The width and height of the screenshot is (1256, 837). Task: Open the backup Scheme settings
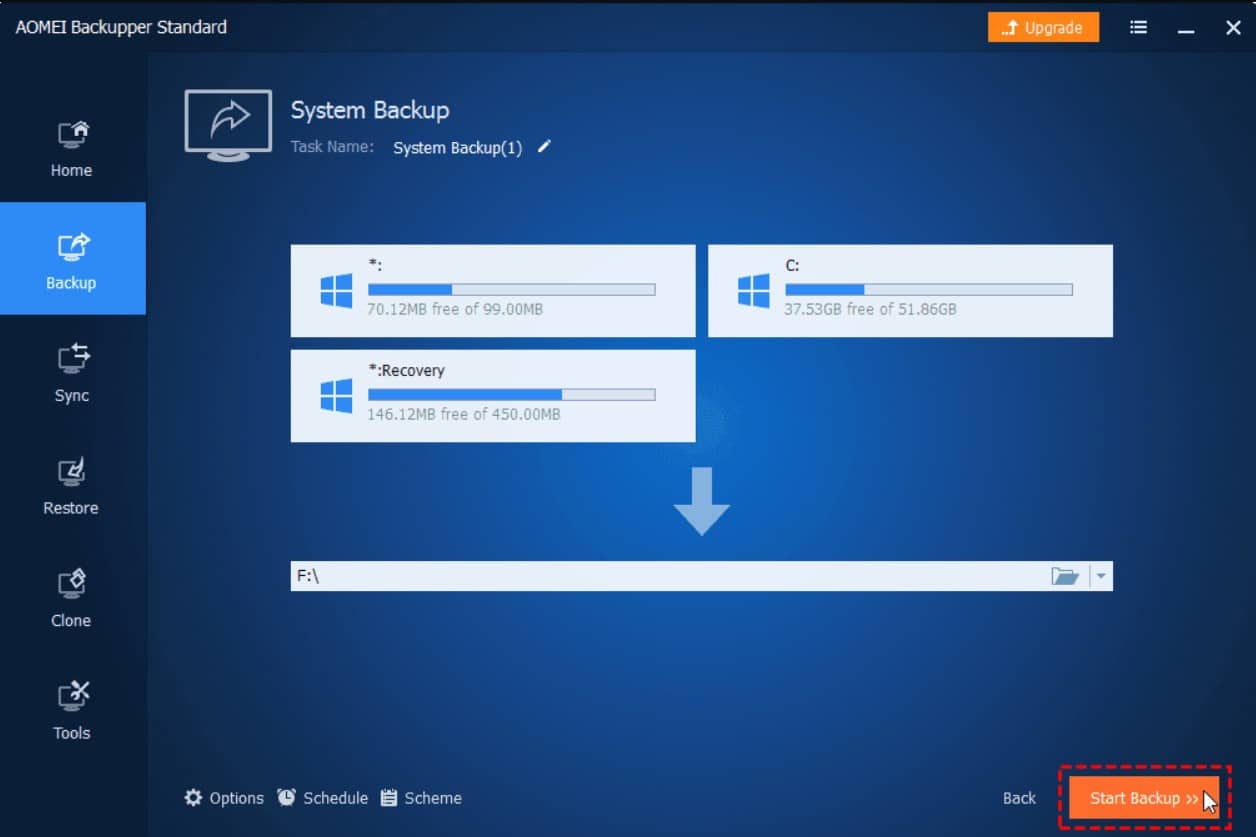[421, 798]
